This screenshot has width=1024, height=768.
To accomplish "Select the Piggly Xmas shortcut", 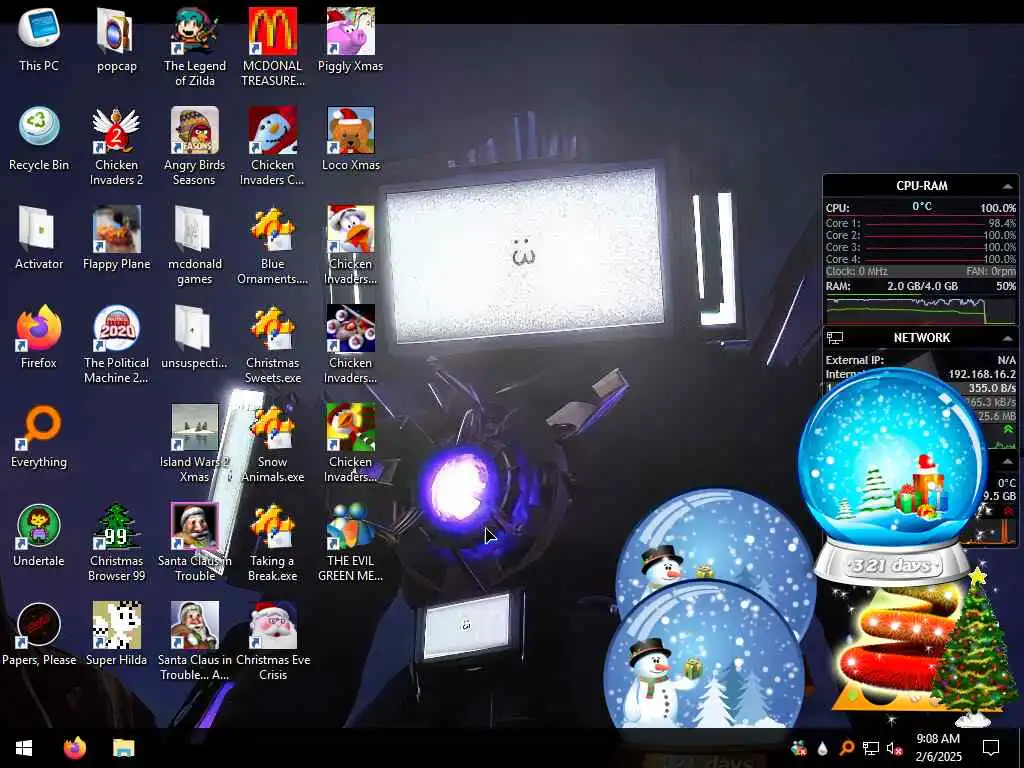I will pos(351,40).
